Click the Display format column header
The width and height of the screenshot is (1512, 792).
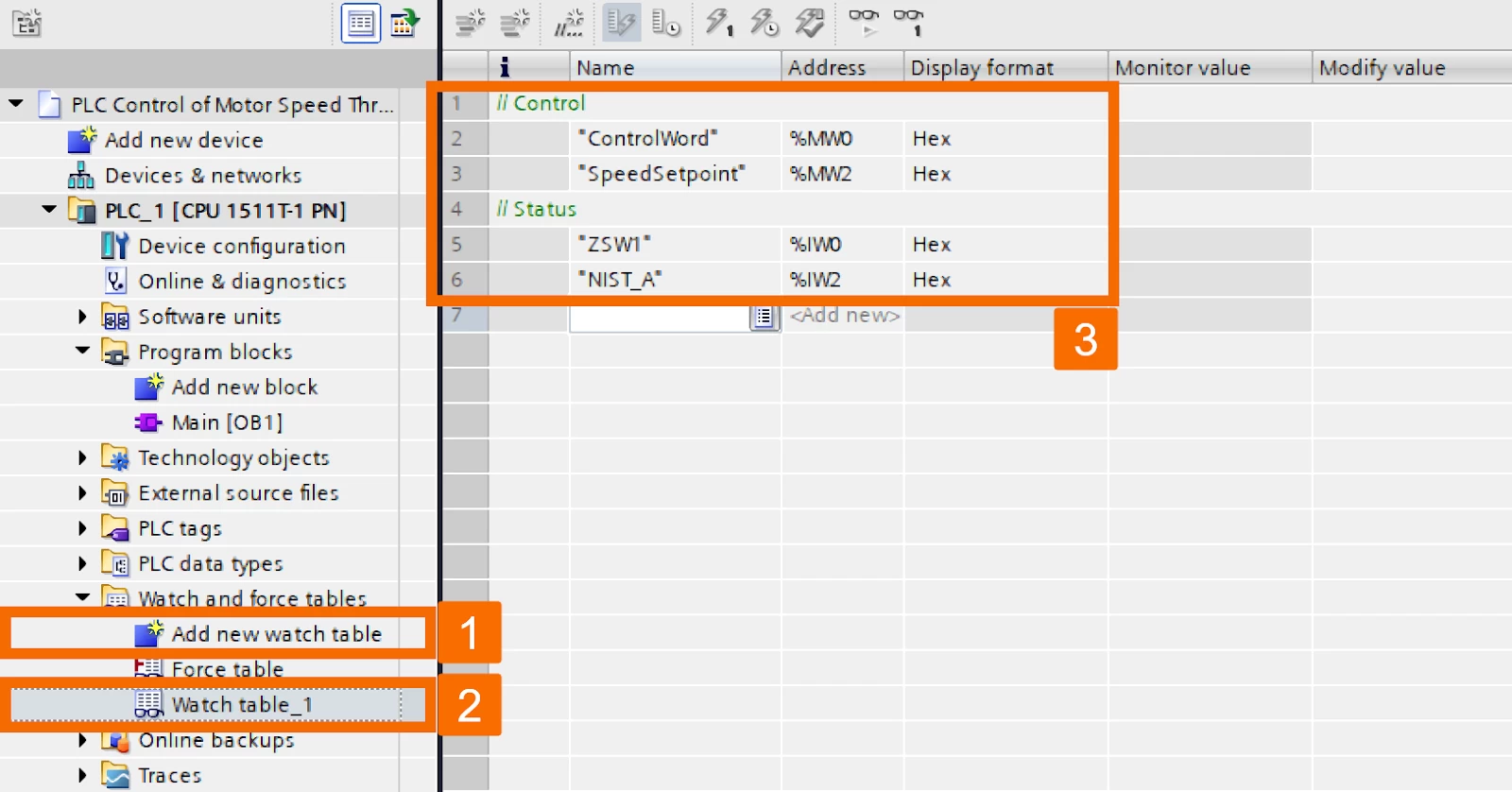1006,67
